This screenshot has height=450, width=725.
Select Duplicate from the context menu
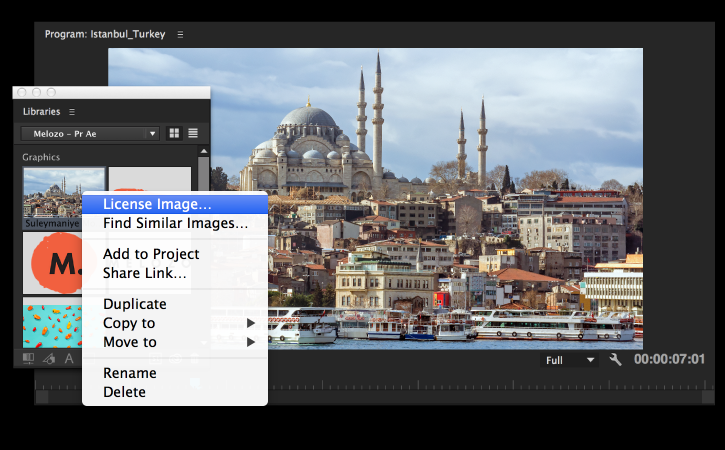tap(175, 304)
